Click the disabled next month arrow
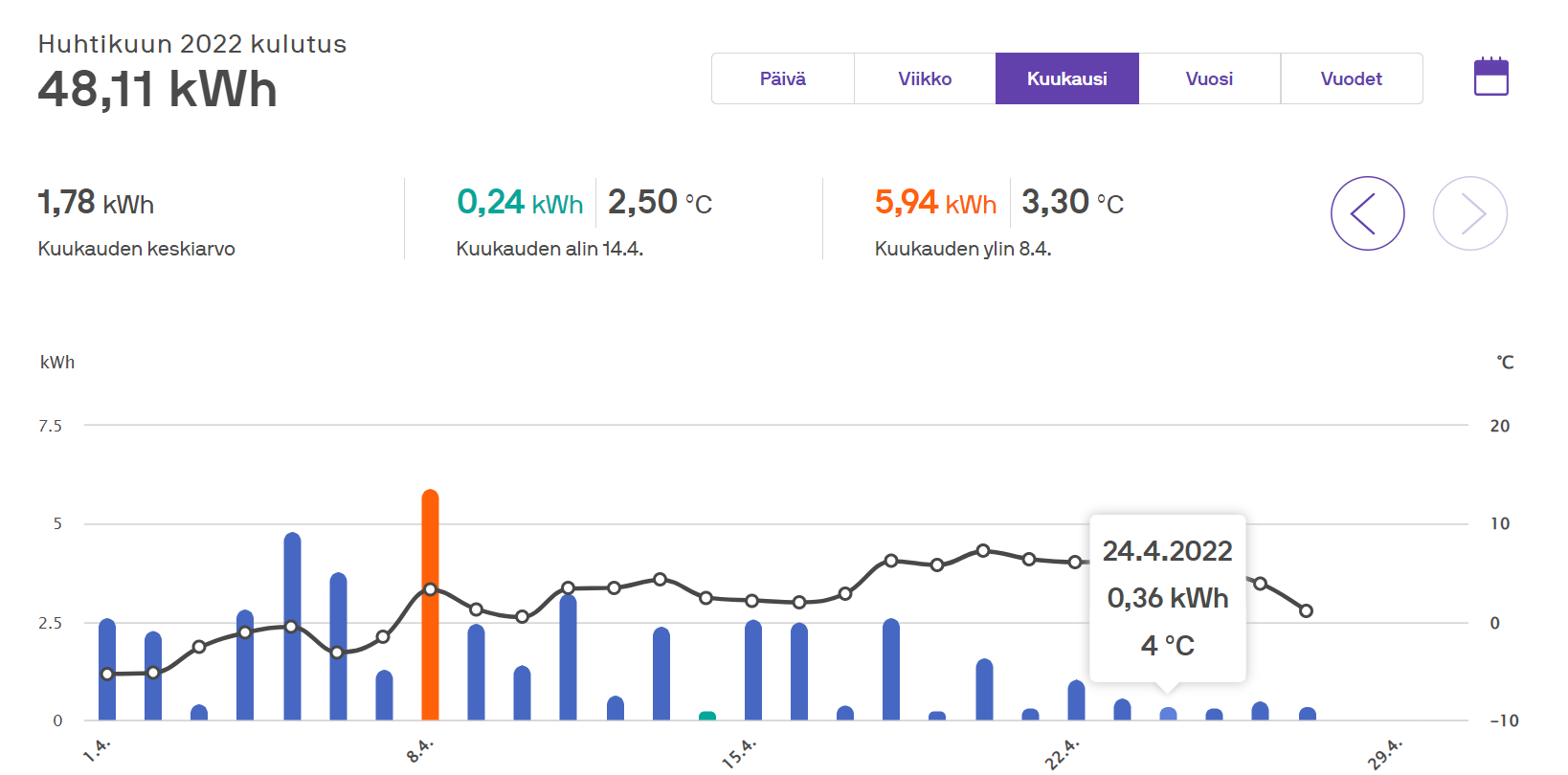The image size is (1568, 775). [x=1469, y=213]
